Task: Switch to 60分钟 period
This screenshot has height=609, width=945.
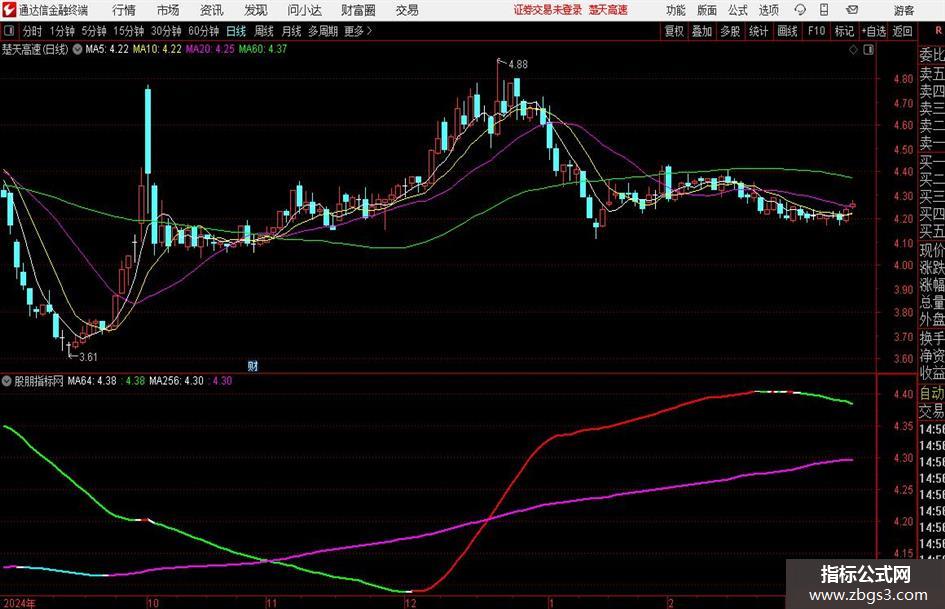Action: point(204,31)
